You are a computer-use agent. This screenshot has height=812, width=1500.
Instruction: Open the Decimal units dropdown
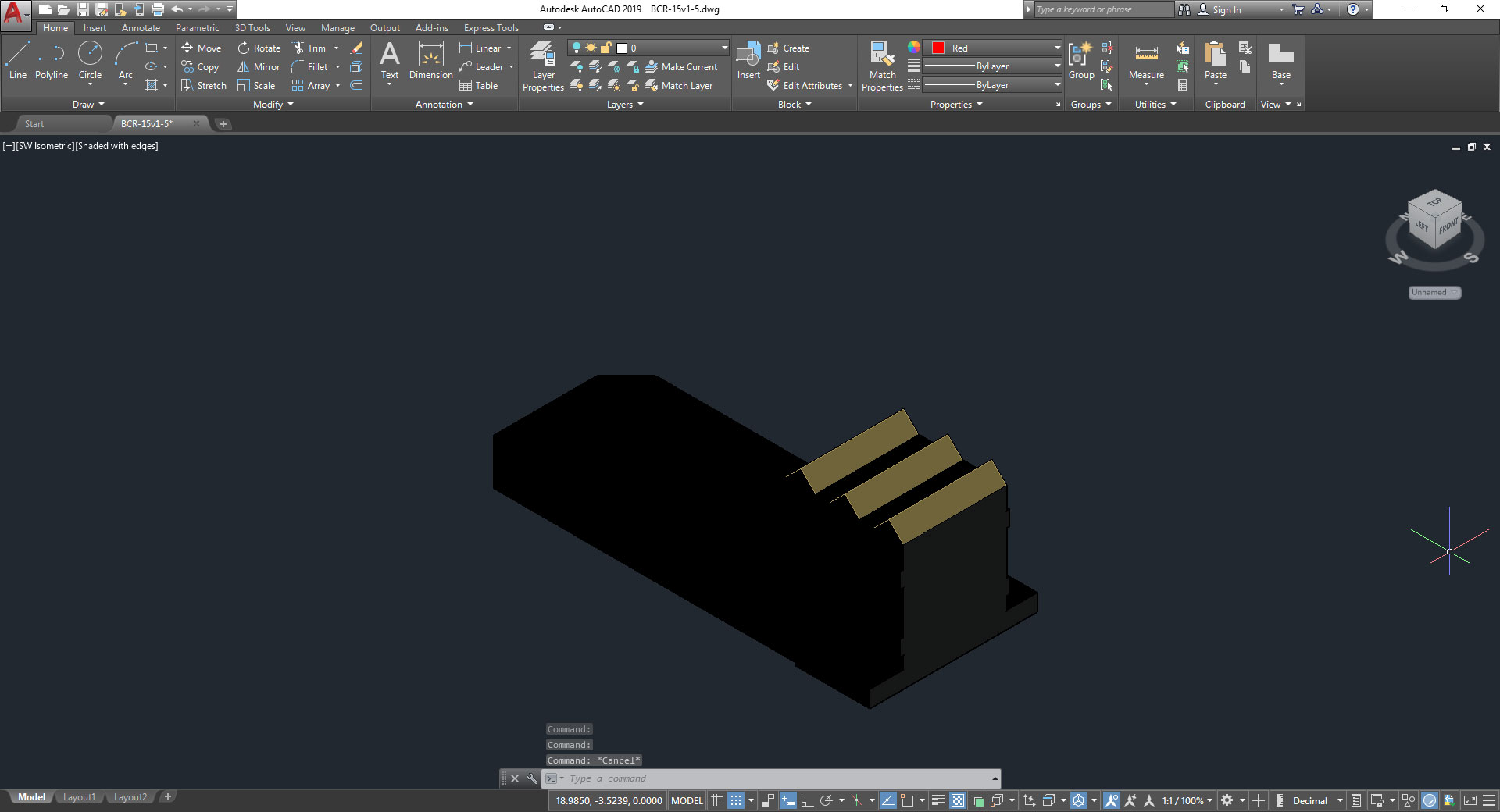coord(1339,800)
